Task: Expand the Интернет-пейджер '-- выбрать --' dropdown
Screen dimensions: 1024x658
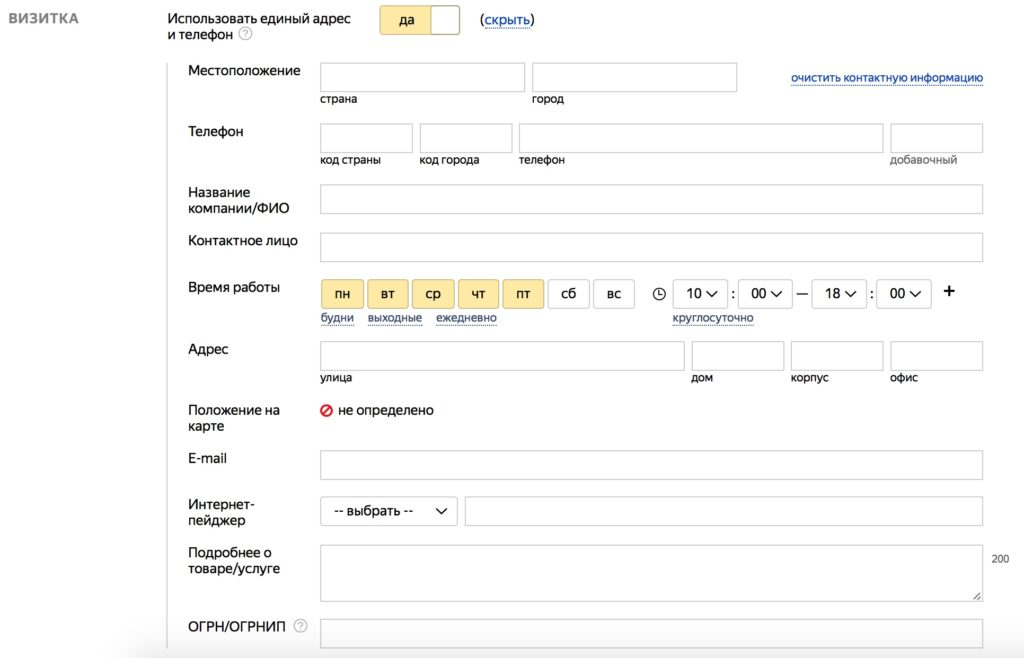Action: 388,511
